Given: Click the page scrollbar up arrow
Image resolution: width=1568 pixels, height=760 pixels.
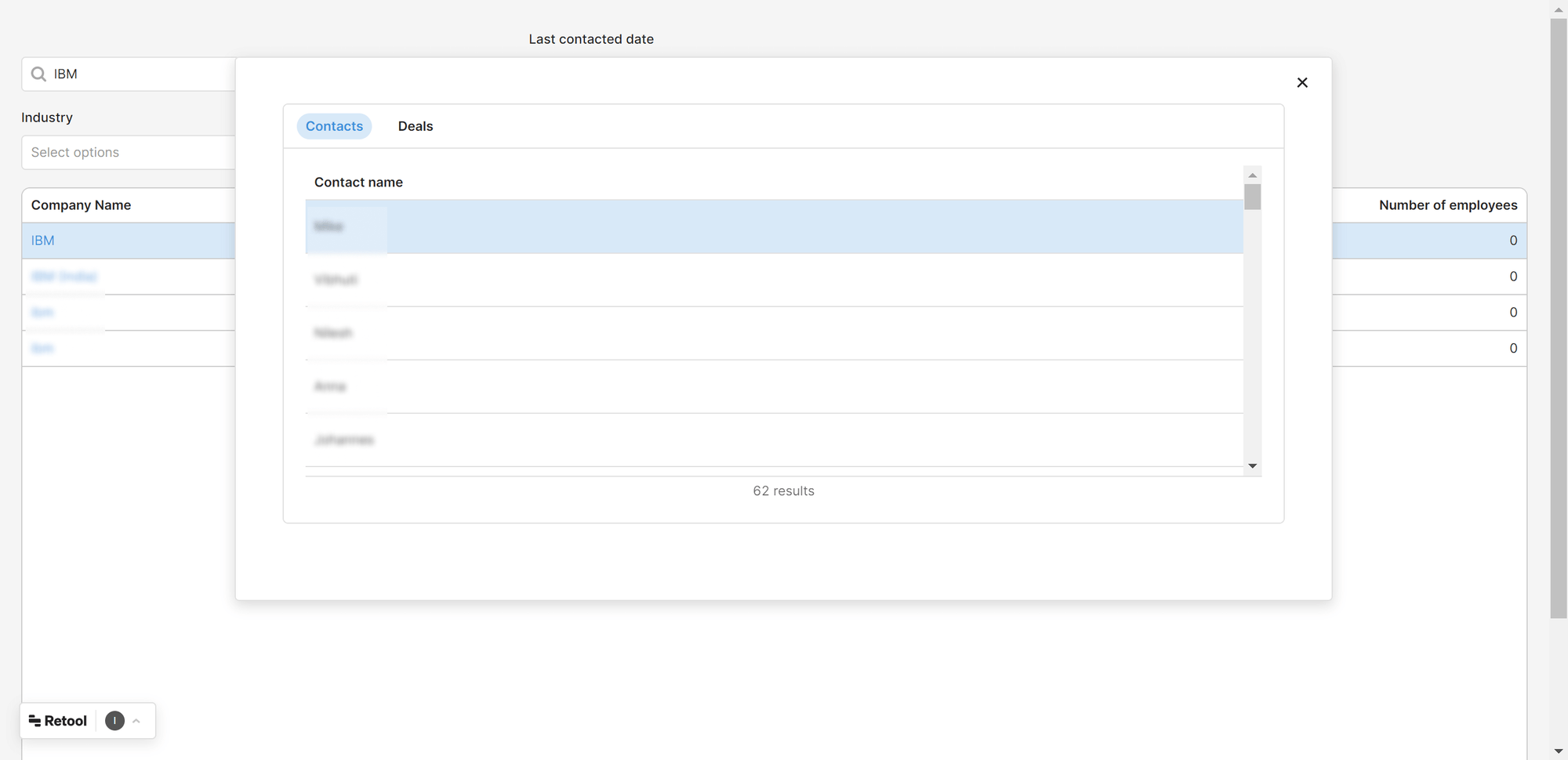Looking at the screenshot, I should click(x=1559, y=9).
